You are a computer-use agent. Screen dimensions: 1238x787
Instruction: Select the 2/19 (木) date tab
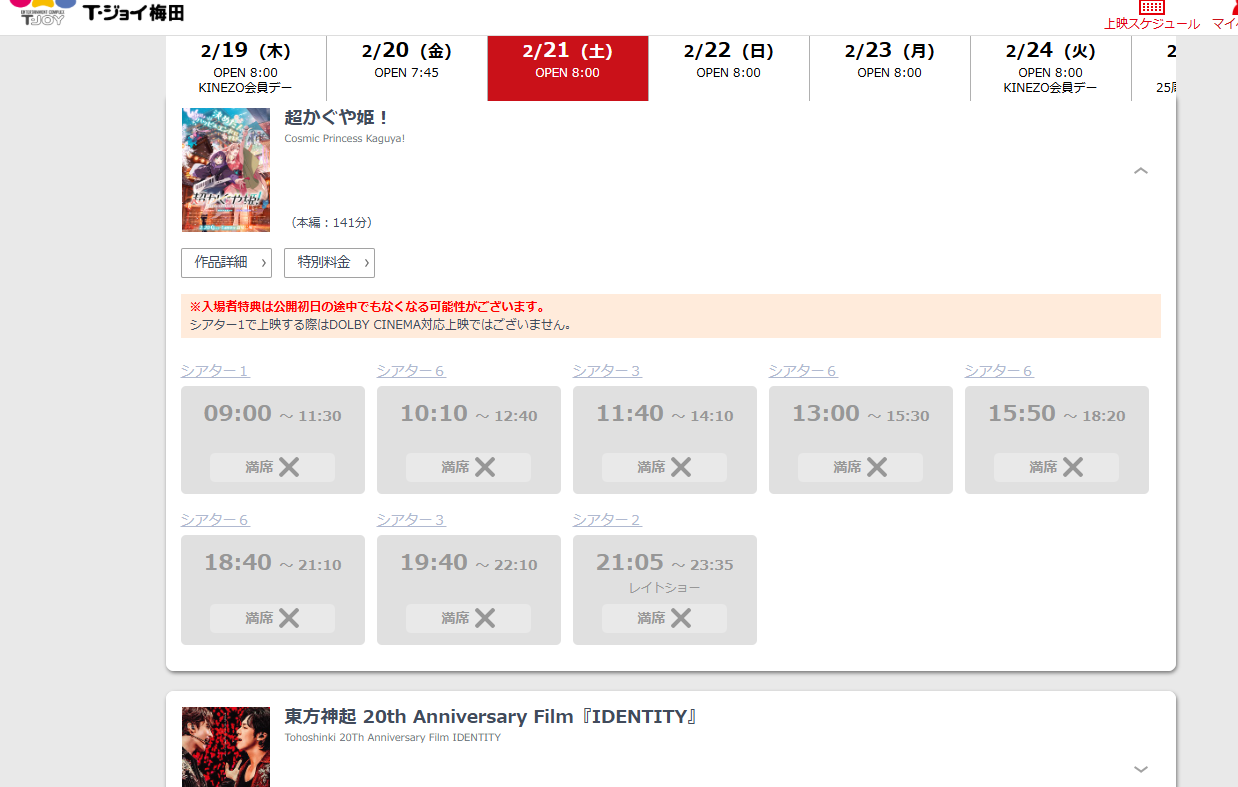(x=246, y=67)
